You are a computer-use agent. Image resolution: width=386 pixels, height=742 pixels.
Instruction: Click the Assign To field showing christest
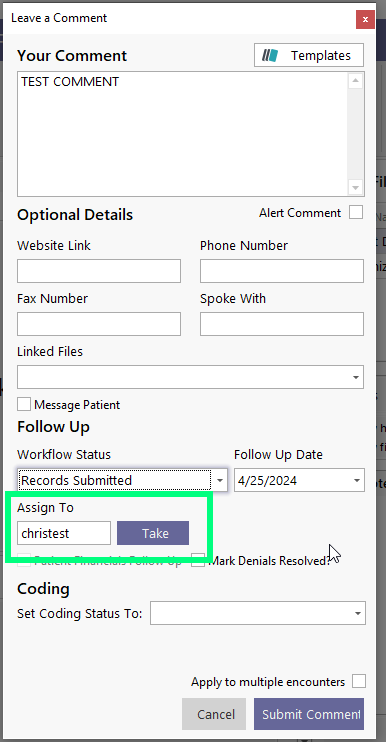point(64,533)
